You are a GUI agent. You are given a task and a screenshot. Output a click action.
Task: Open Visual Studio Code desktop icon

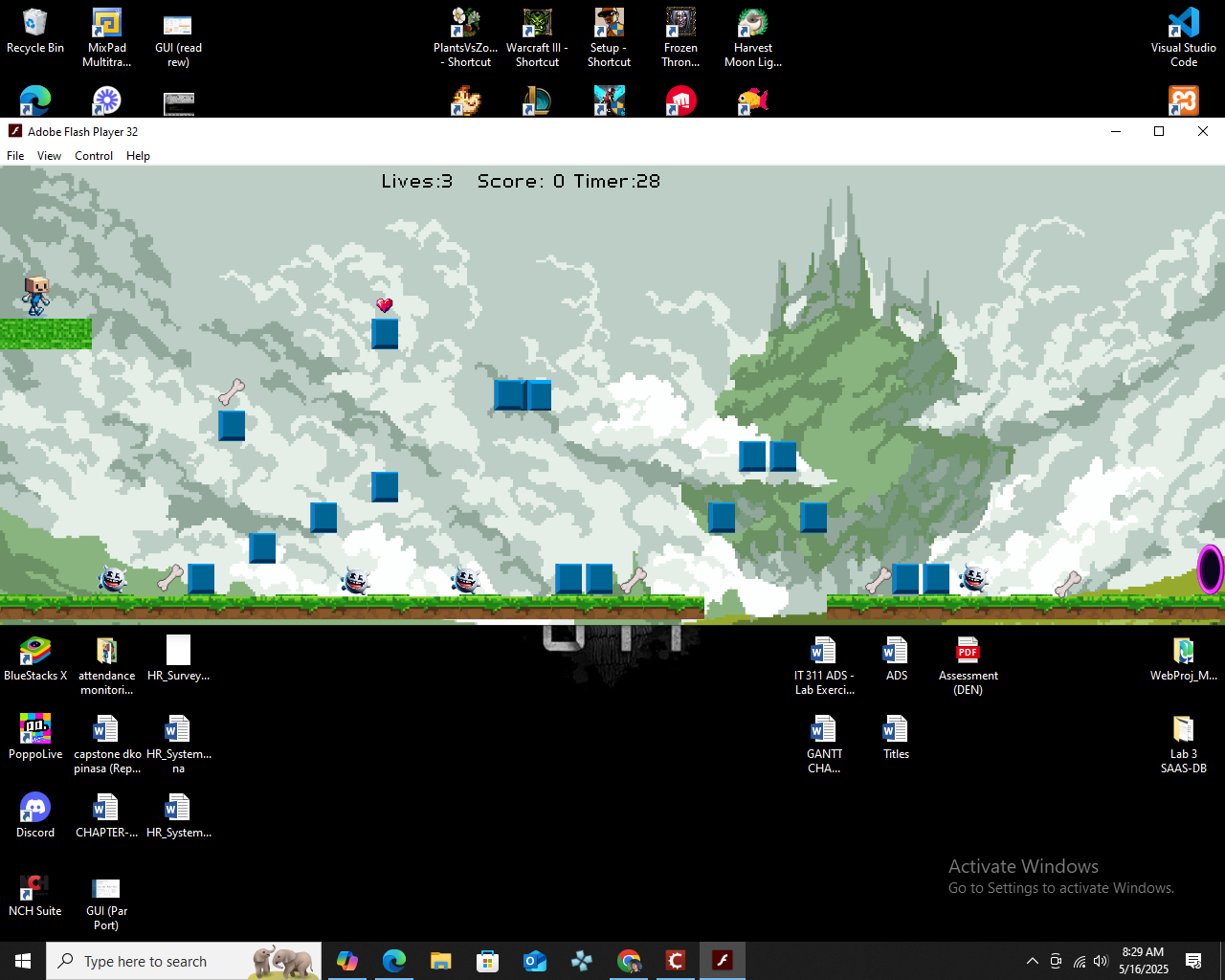click(1184, 36)
